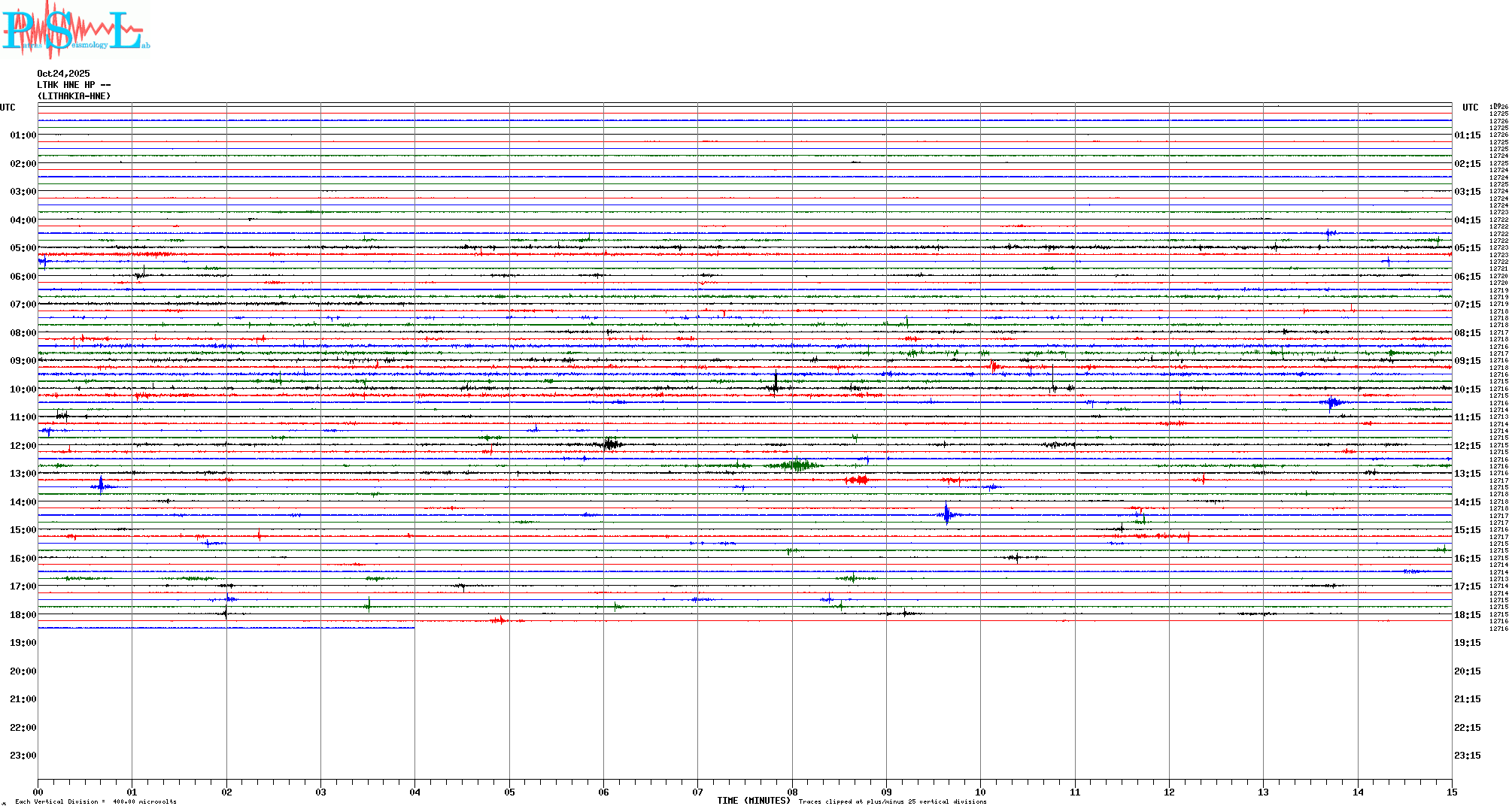Image resolution: width=1512 pixels, height=812 pixels.
Task: Click the large blue event before minute 10
Action: point(947,515)
